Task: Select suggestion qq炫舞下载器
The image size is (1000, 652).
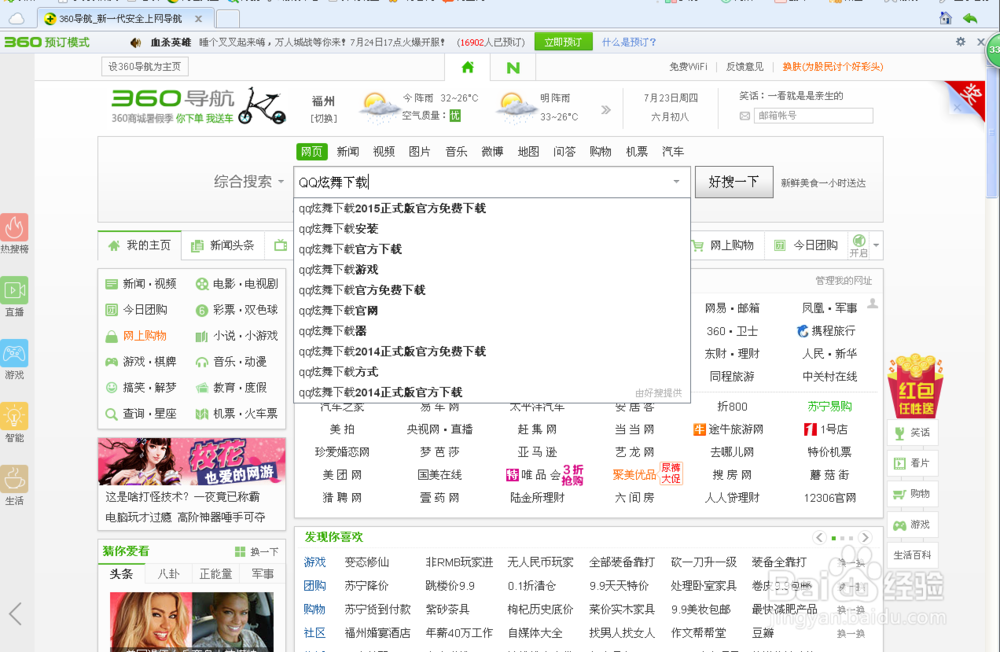Action: click(492, 330)
